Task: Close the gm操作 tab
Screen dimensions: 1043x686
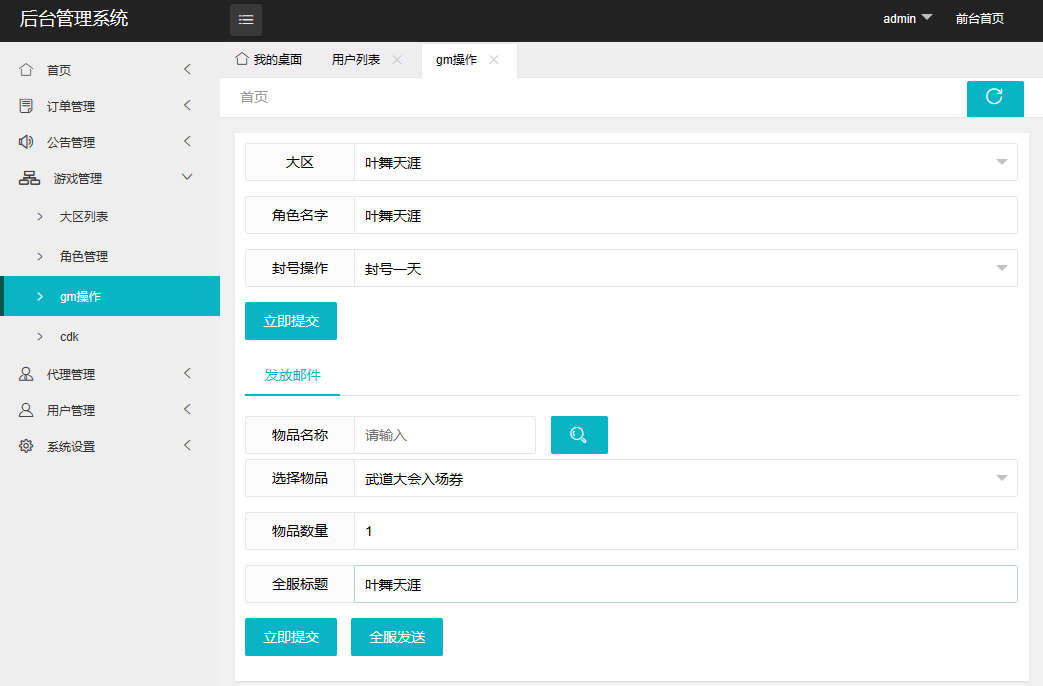Action: coord(494,60)
